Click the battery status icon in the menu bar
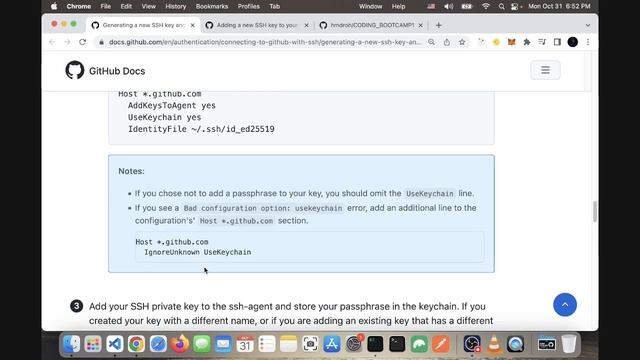 (x=467, y=7)
